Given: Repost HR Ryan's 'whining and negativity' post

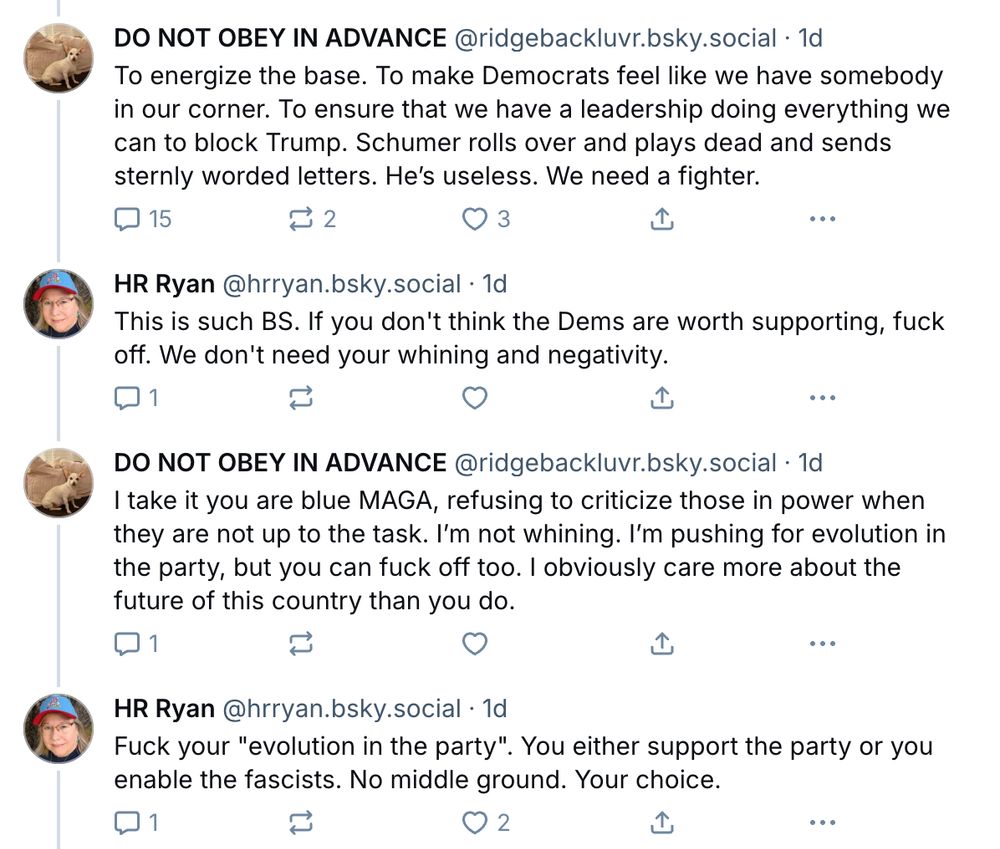Looking at the screenshot, I should click(x=300, y=398).
